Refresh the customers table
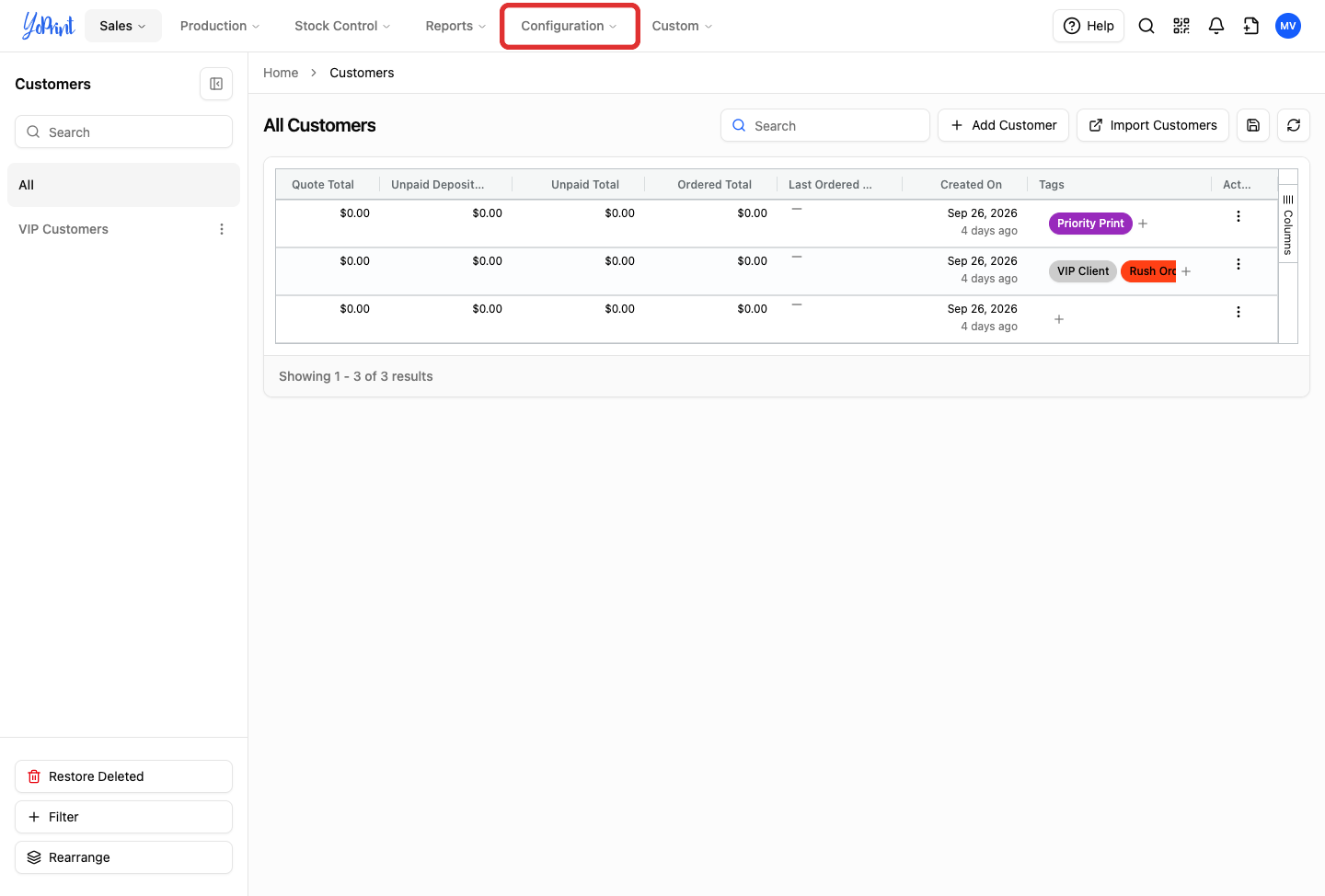Image resolution: width=1325 pixels, height=896 pixels. [x=1294, y=125]
